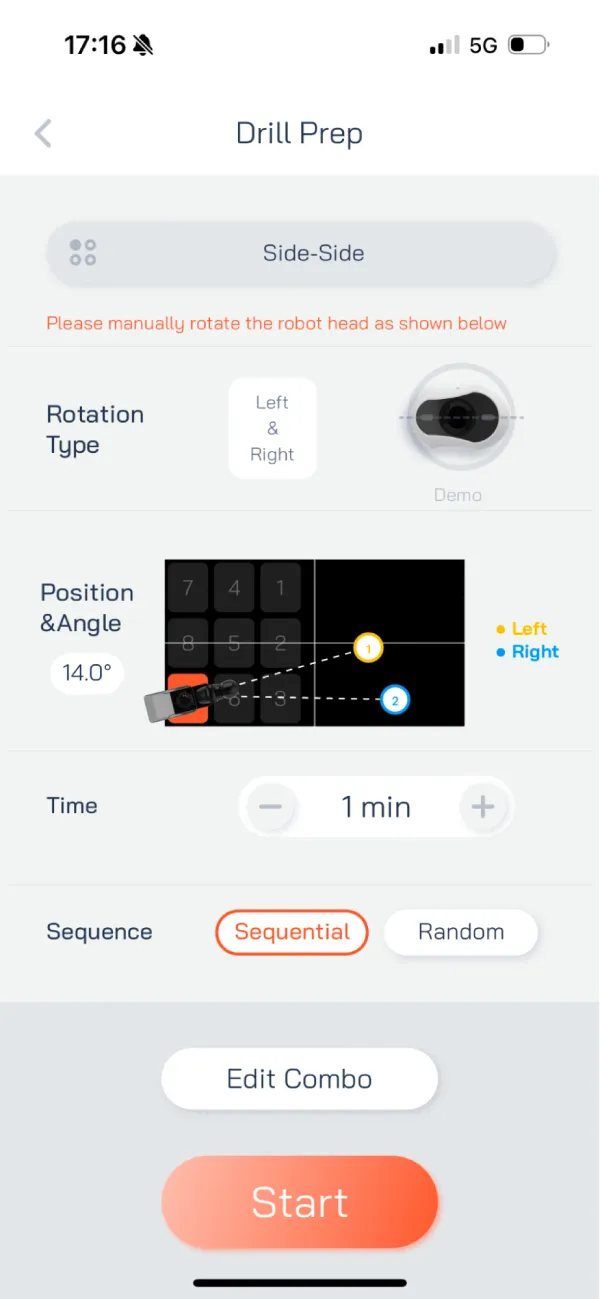The height and width of the screenshot is (1299, 600).
Task: Choose Random sequence mode
Action: (461, 932)
